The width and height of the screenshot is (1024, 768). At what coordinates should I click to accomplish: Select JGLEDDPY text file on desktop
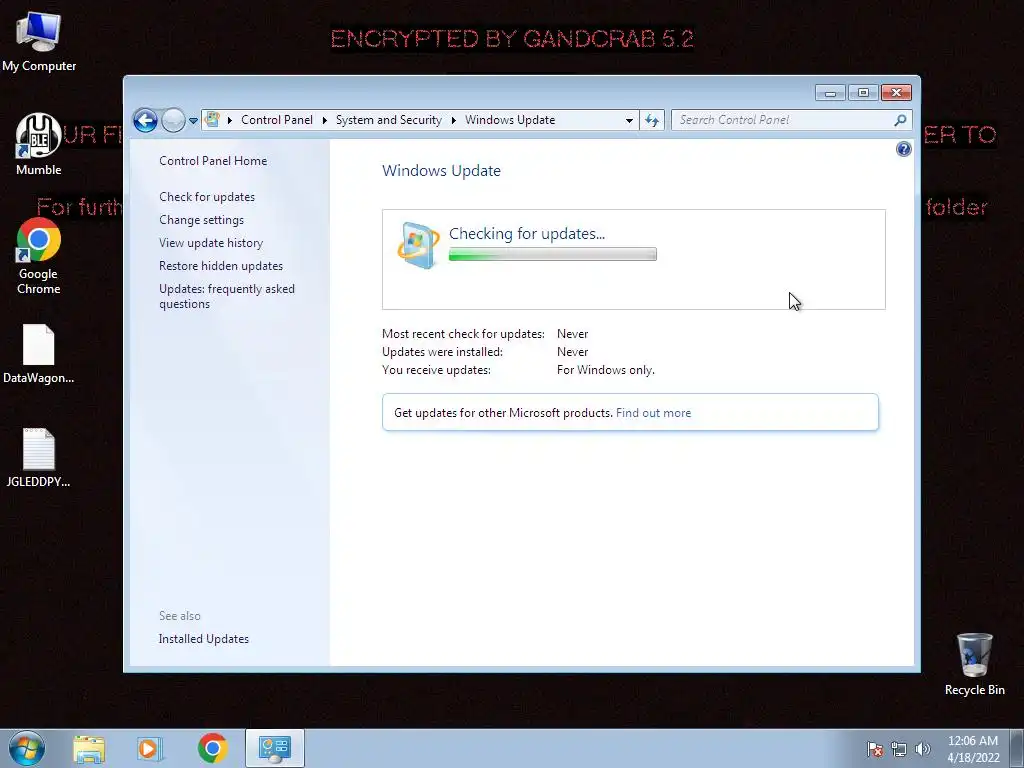[x=39, y=458]
